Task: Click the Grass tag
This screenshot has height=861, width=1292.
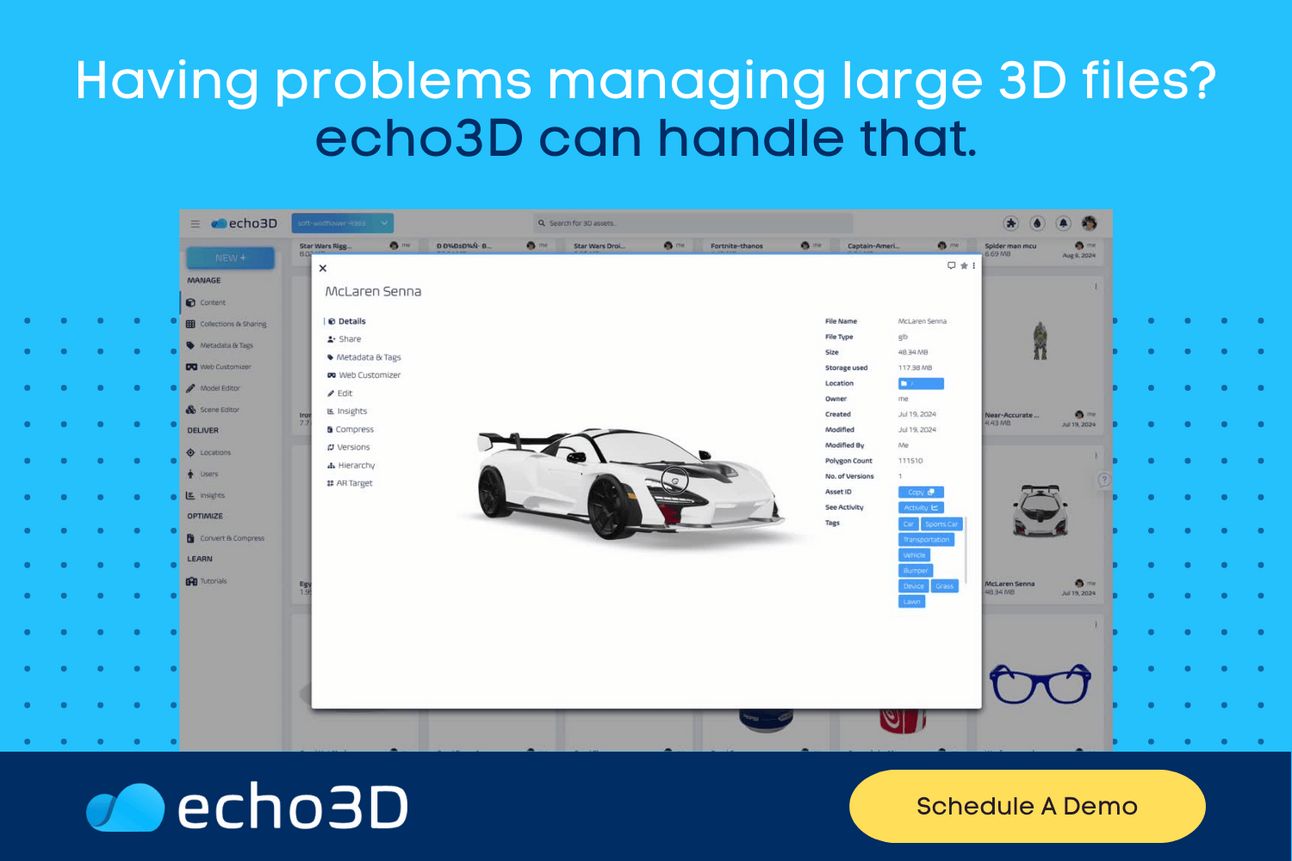Action: click(945, 586)
